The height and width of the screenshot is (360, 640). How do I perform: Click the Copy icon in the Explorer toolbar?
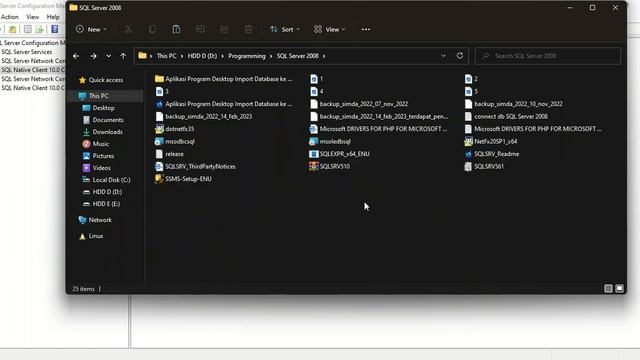pos(152,29)
